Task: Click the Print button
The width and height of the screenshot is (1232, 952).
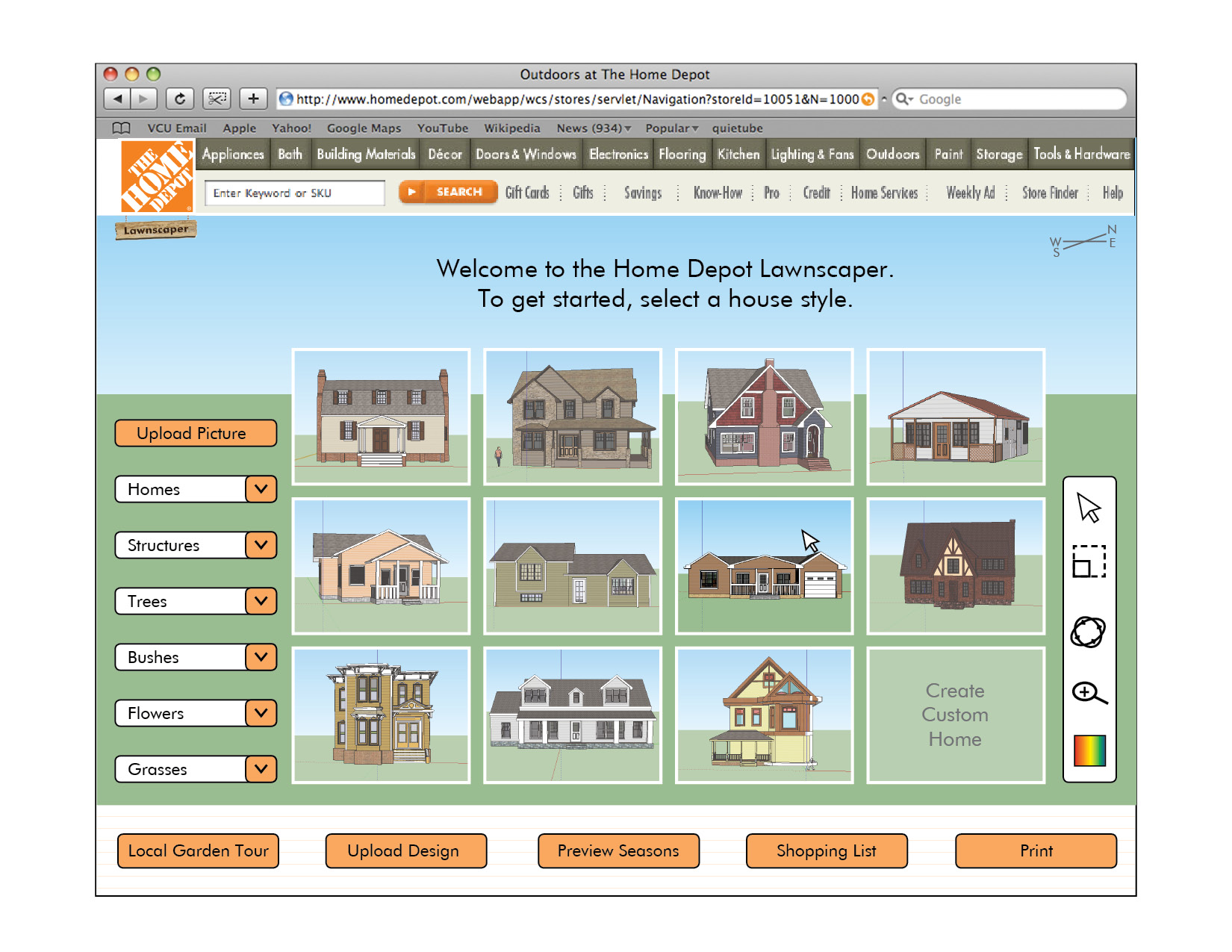Action: (x=1036, y=850)
